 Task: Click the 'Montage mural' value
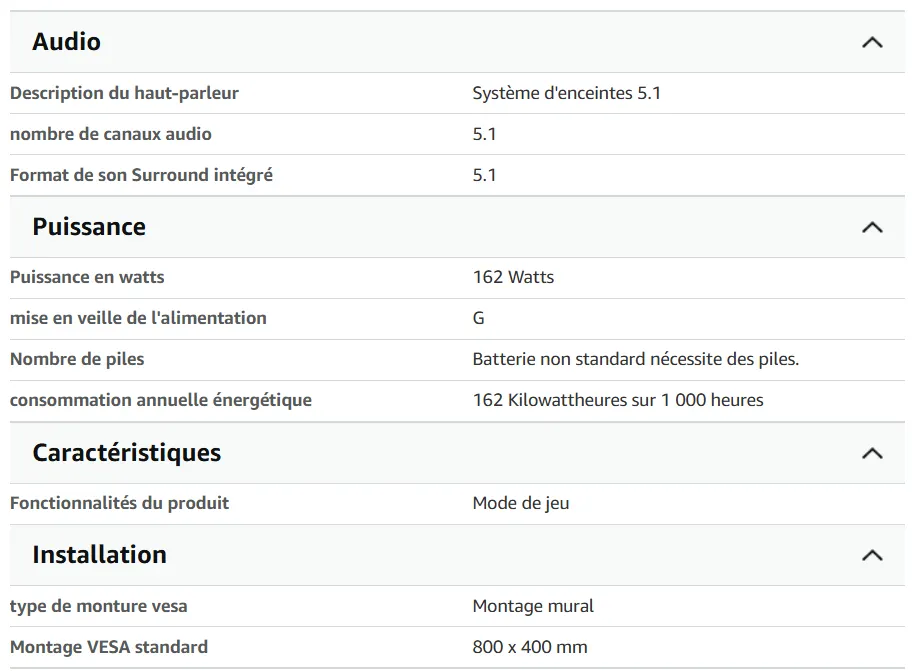pyautogui.click(x=533, y=606)
